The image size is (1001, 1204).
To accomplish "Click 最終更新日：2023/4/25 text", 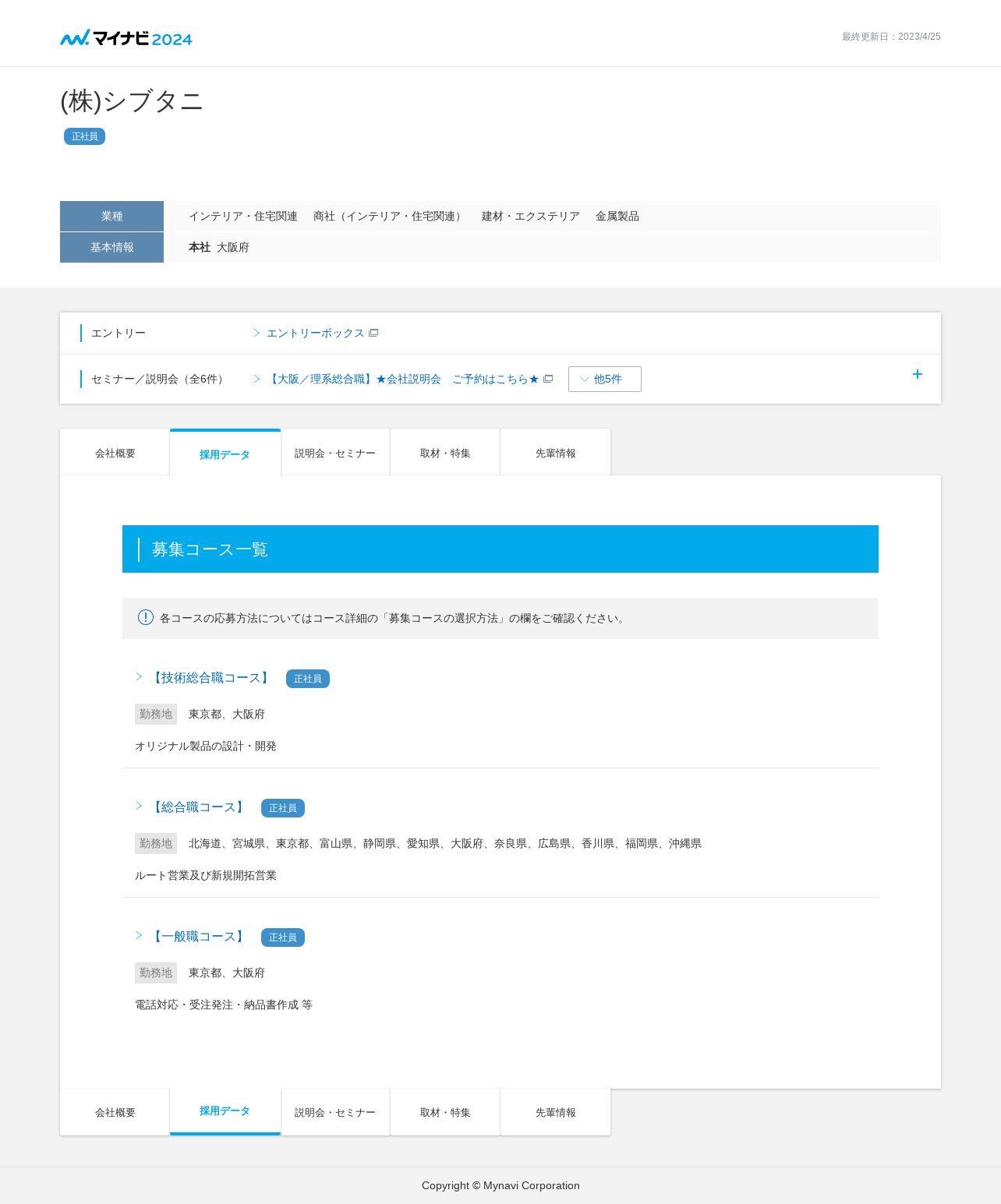I will click(x=891, y=37).
